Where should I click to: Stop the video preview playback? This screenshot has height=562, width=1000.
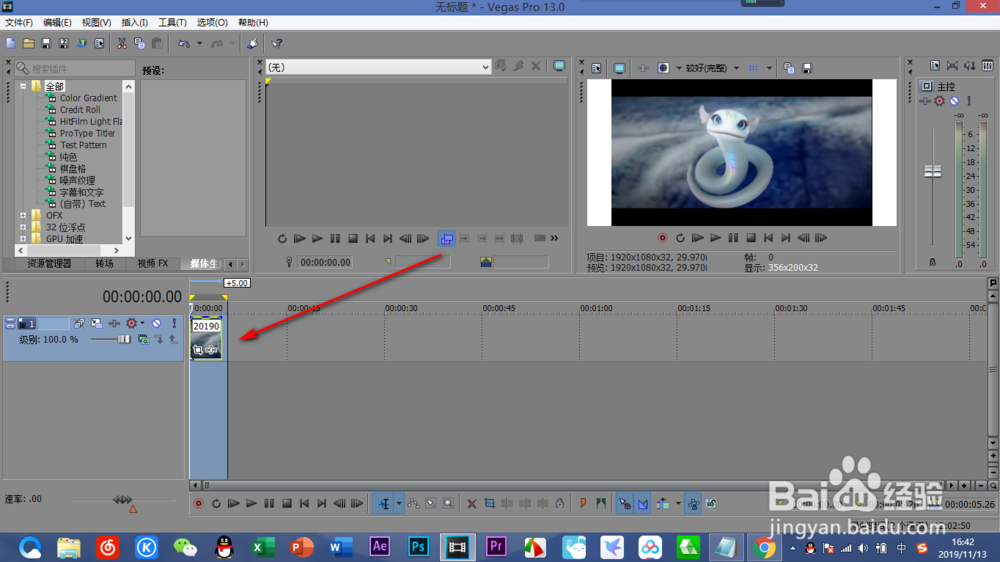point(751,238)
